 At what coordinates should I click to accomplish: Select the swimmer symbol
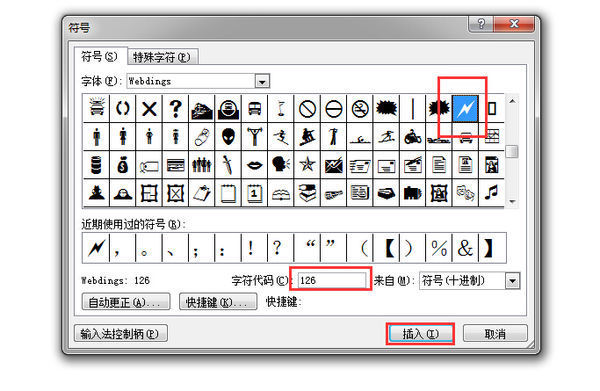(360, 137)
